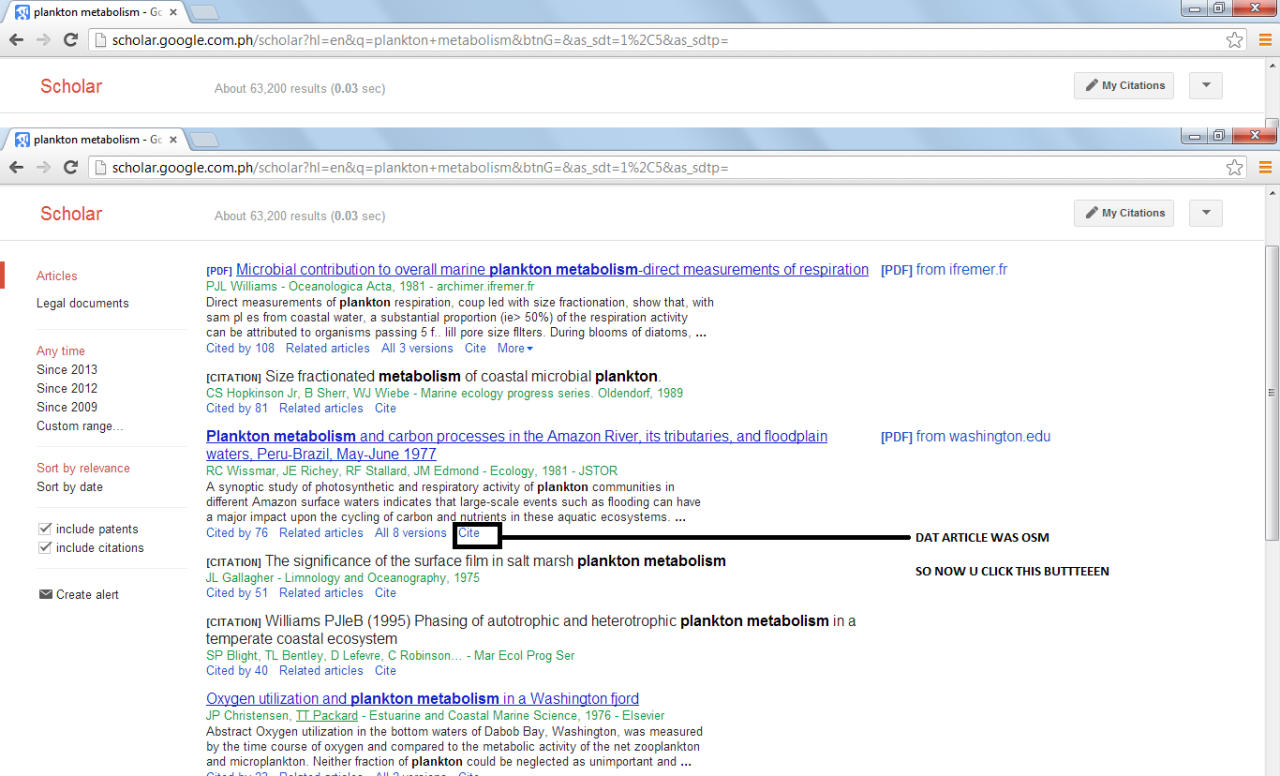
Task: Open All 3 versions link
Action: point(417,348)
